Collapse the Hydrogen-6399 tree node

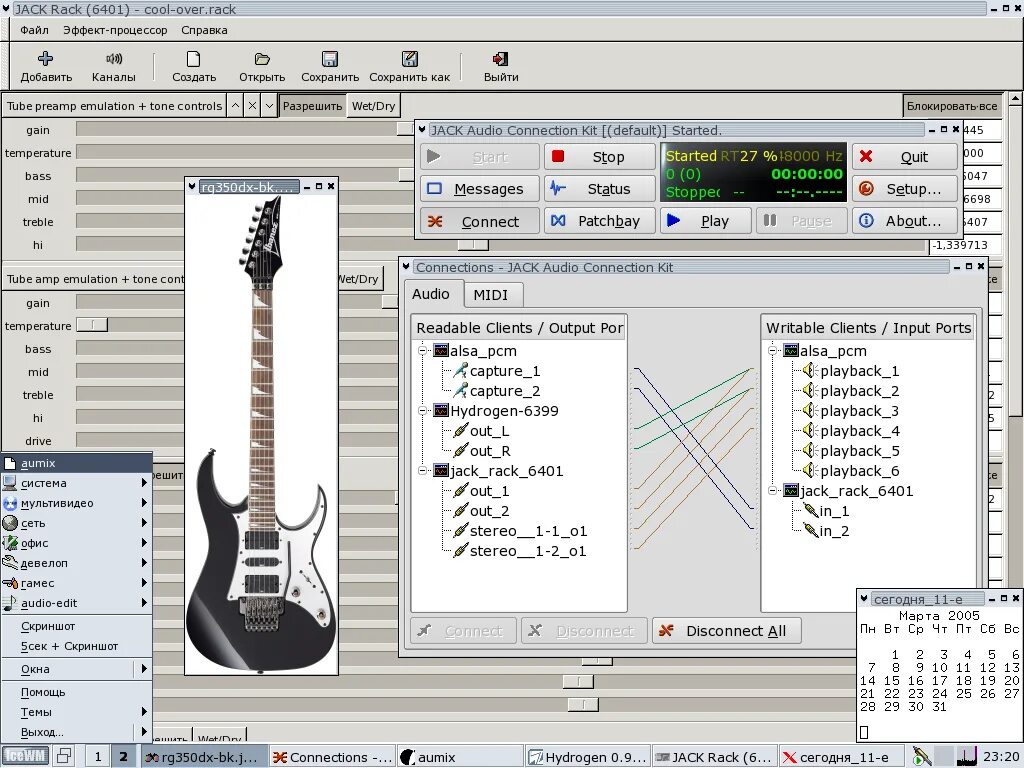(x=423, y=411)
